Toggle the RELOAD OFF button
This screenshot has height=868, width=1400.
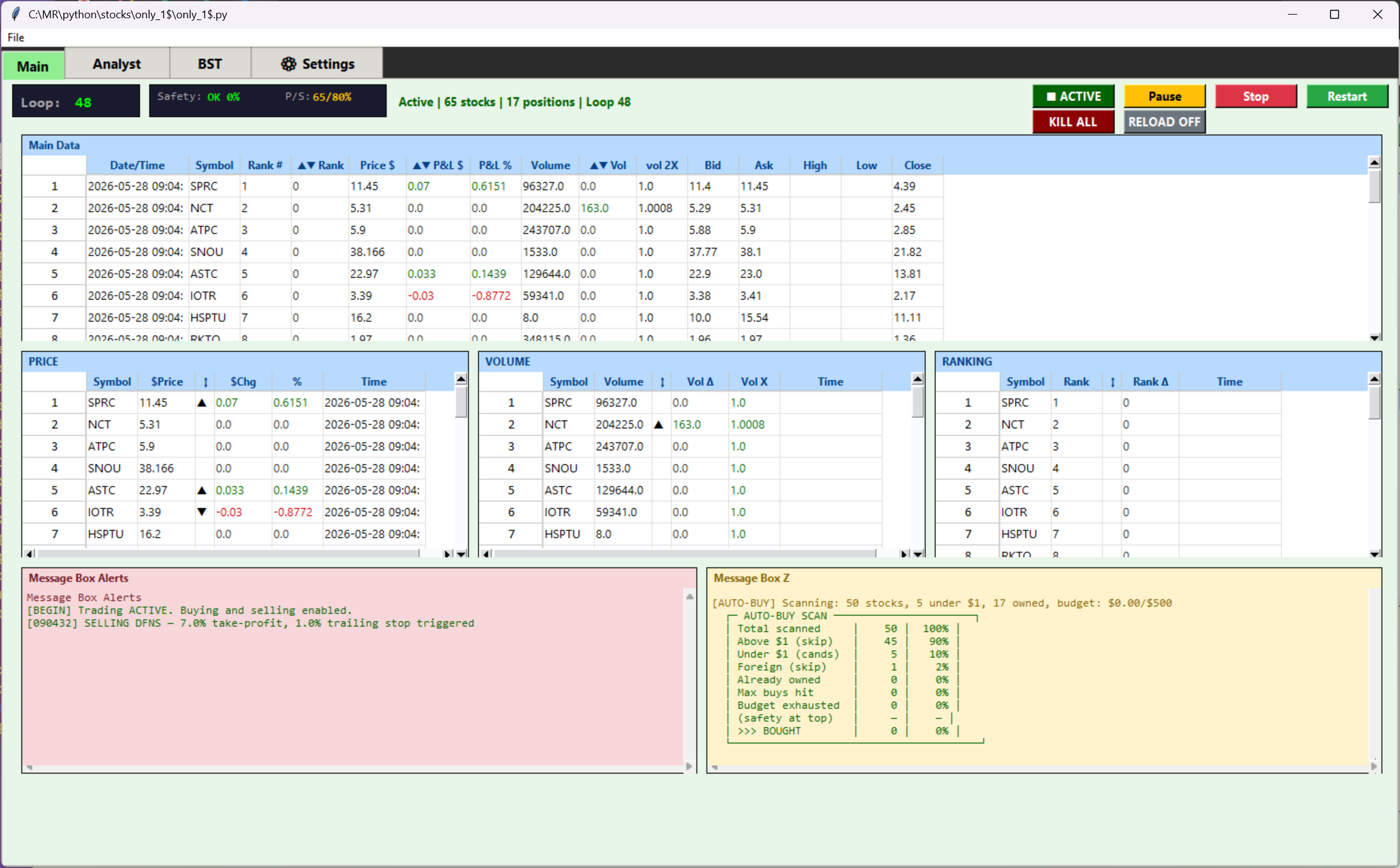tap(1164, 122)
